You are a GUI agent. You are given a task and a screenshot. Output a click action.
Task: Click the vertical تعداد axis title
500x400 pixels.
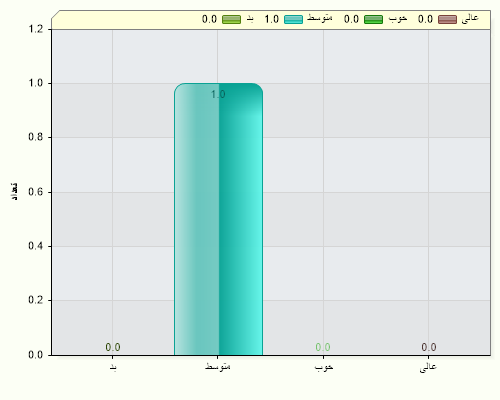[x=14, y=191]
